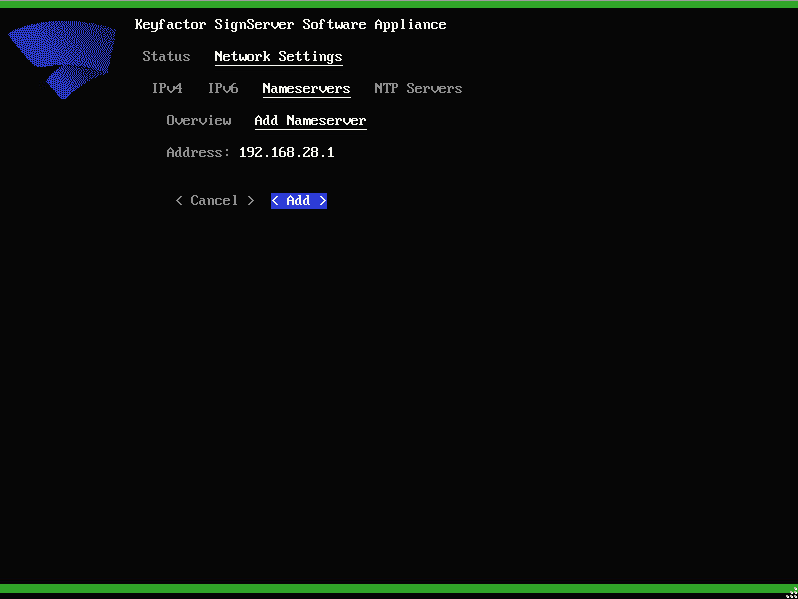Select the Add Nameserver sub-tab

(x=310, y=121)
